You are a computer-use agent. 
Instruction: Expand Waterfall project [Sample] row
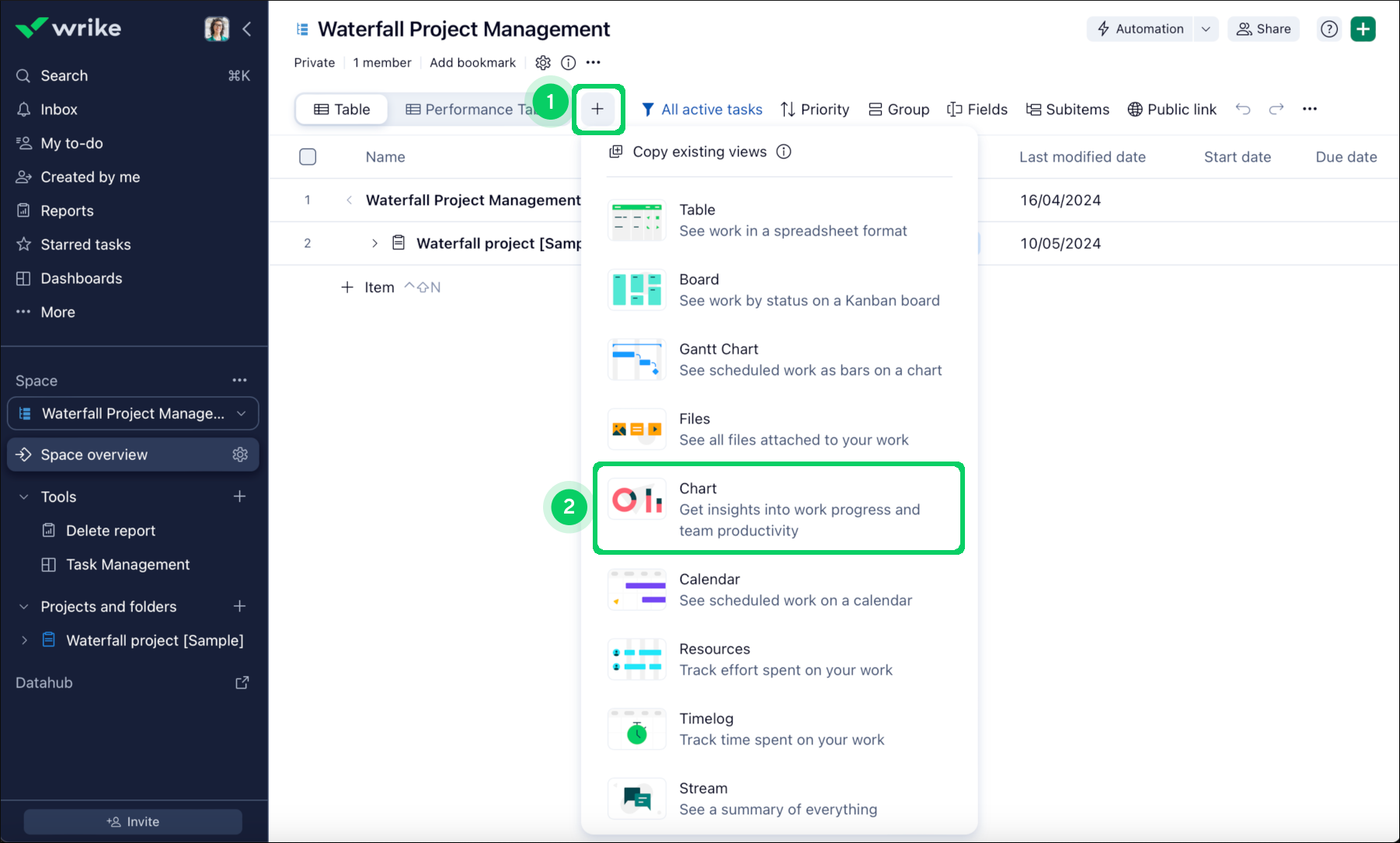point(374,243)
